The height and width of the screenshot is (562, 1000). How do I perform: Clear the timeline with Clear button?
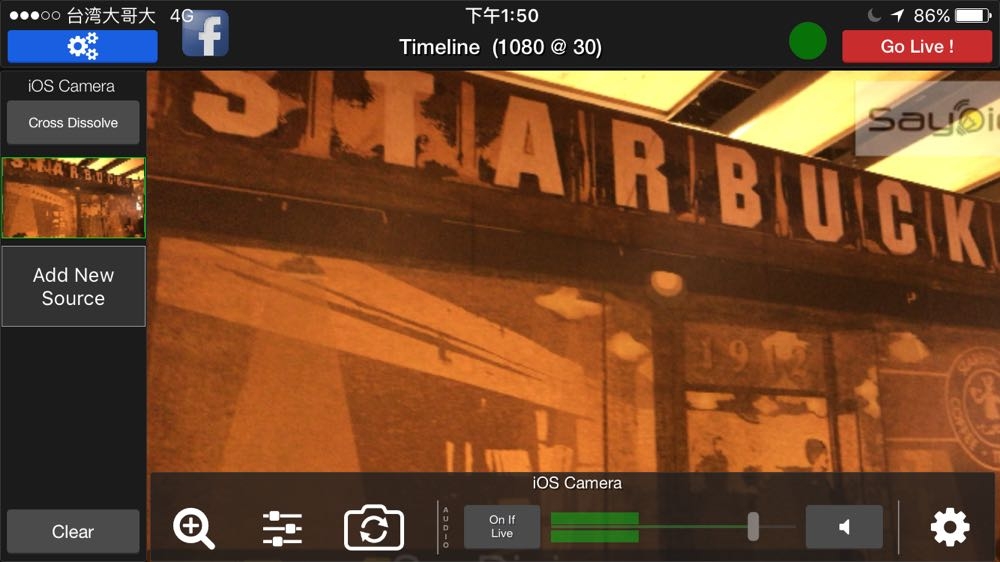(x=73, y=531)
